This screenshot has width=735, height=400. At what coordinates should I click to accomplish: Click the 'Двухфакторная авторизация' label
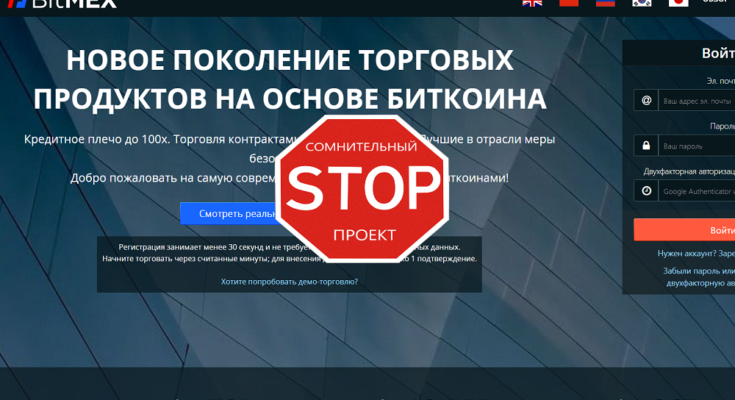[689, 172]
